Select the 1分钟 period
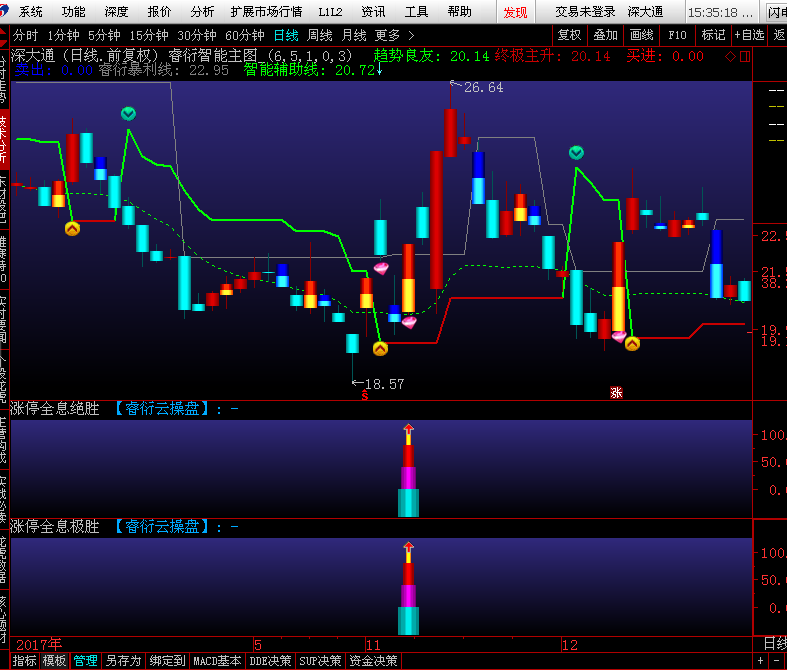The image size is (787, 670). [x=63, y=36]
